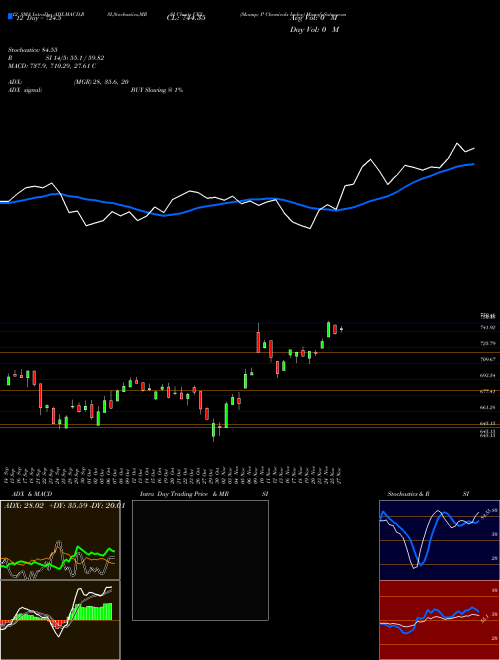Select the '12 Day' moving average label
500x660 pixels.
pyautogui.click(x=38, y=18)
